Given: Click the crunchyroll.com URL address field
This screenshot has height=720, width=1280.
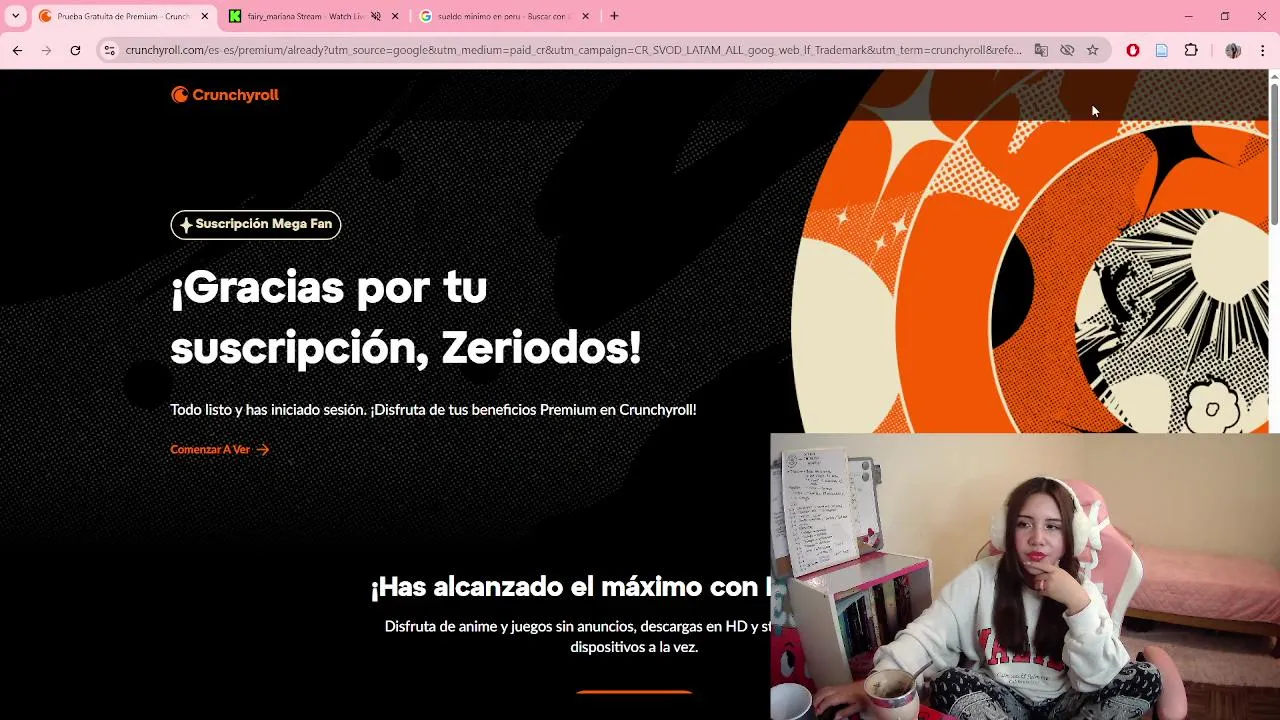Looking at the screenshot, I should click(573, 50).
